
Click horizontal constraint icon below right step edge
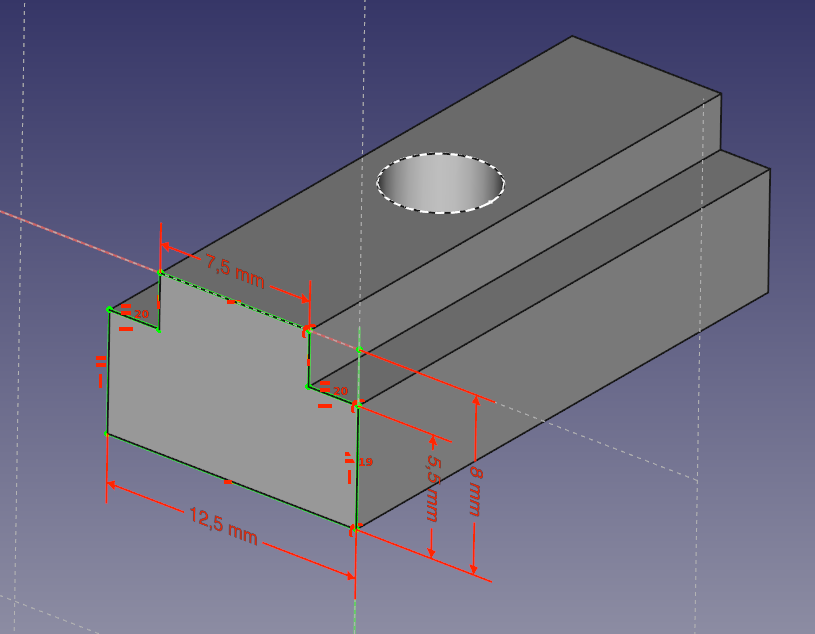(x=325, y=405)
